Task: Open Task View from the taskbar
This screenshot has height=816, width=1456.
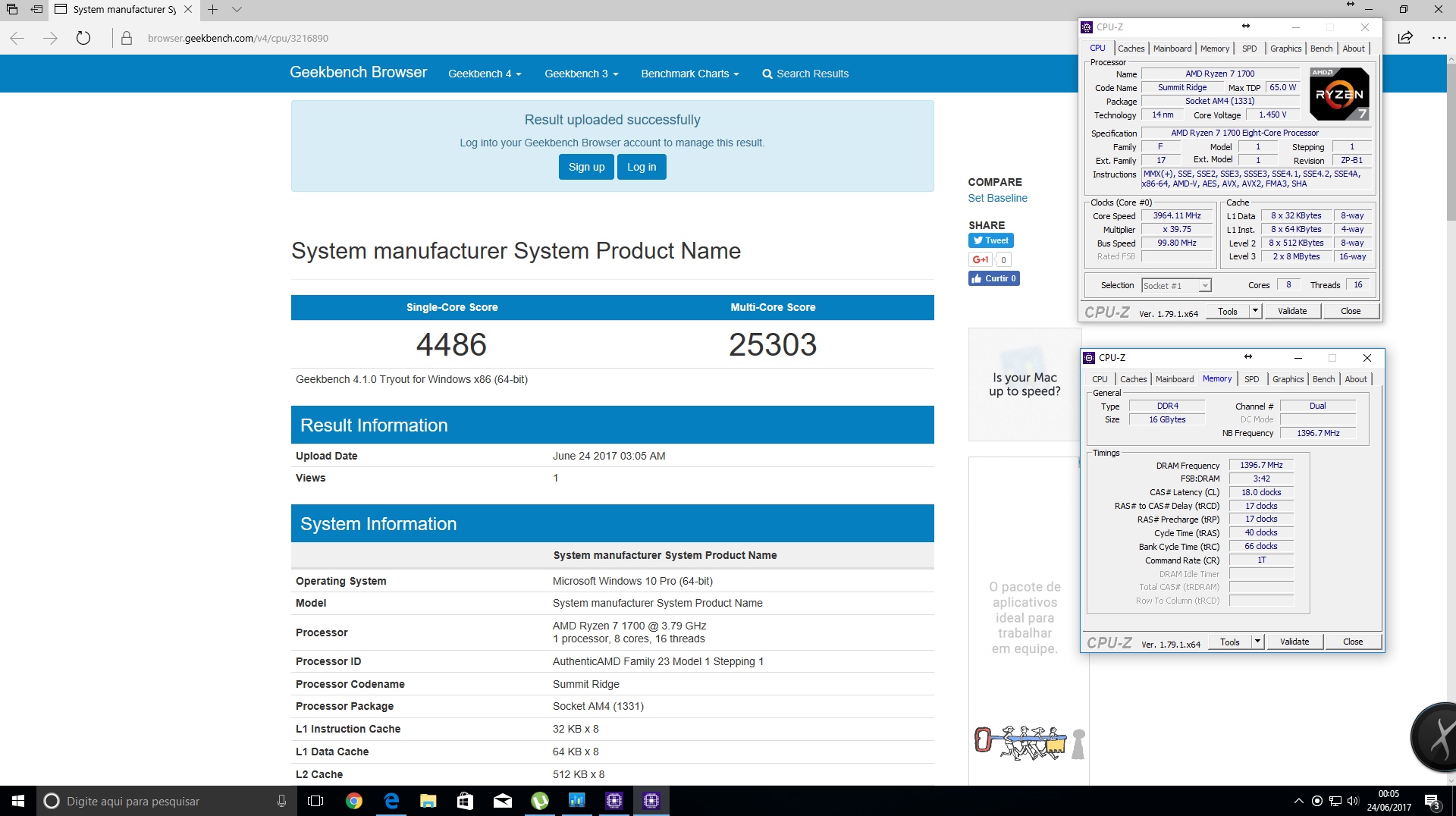Action: [315, 801]
